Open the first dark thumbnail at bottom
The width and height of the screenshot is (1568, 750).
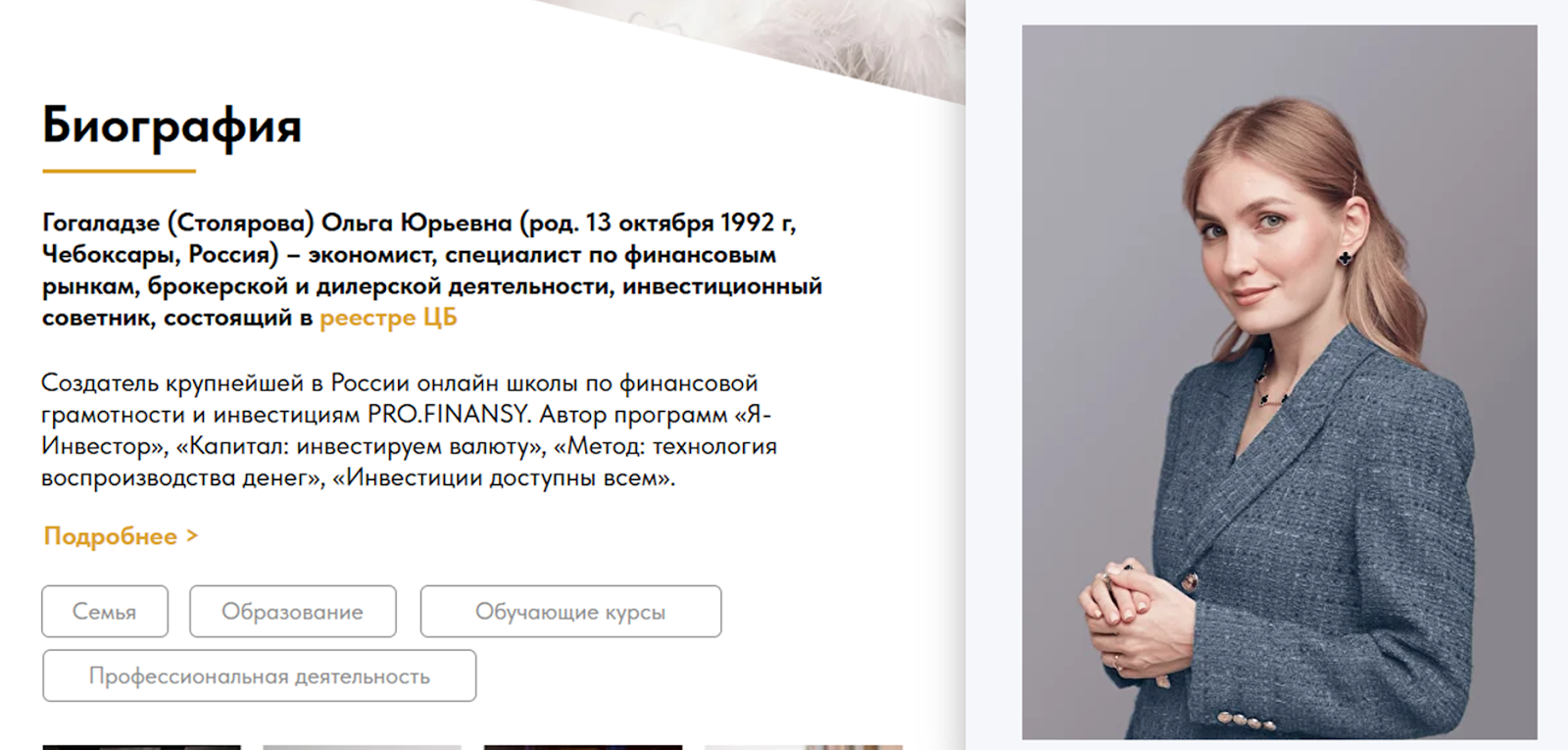point(142,747)
